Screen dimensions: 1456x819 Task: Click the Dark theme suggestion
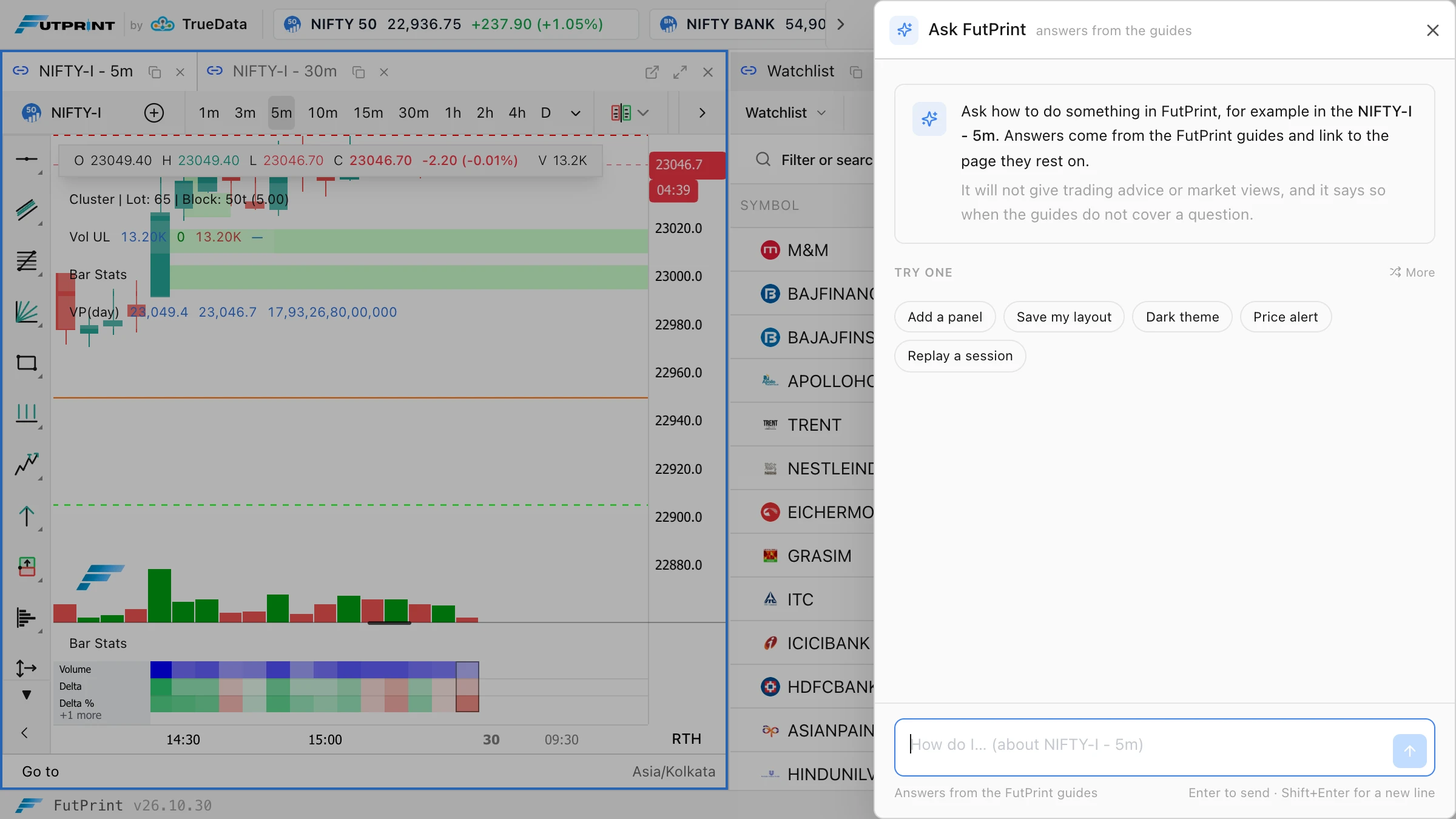[x=1182, y=317]
